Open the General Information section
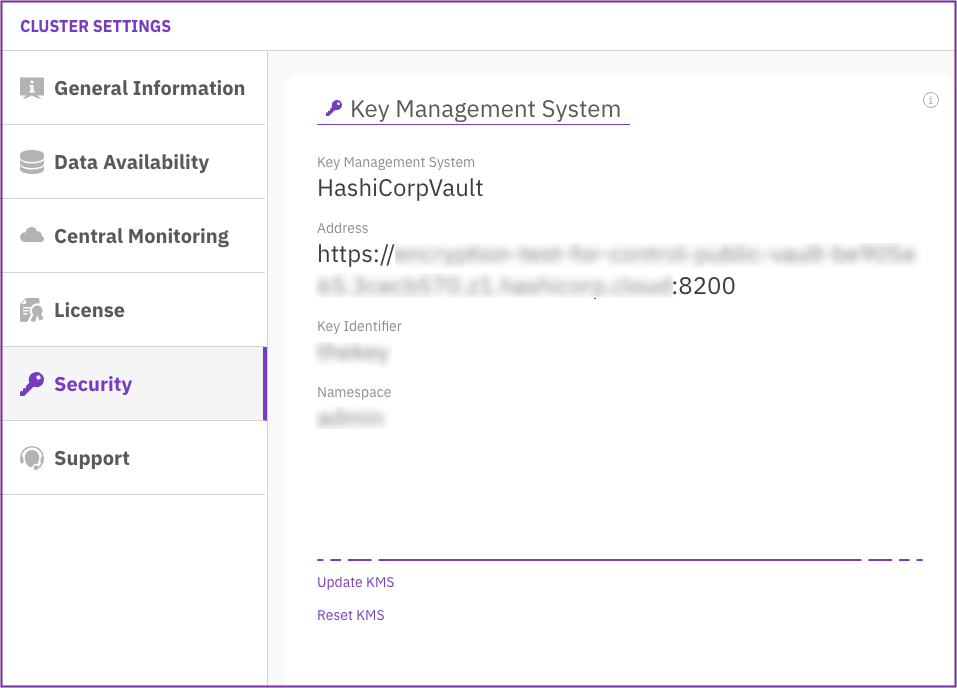Viewport: 957px width, 688px height. [150, 88]
